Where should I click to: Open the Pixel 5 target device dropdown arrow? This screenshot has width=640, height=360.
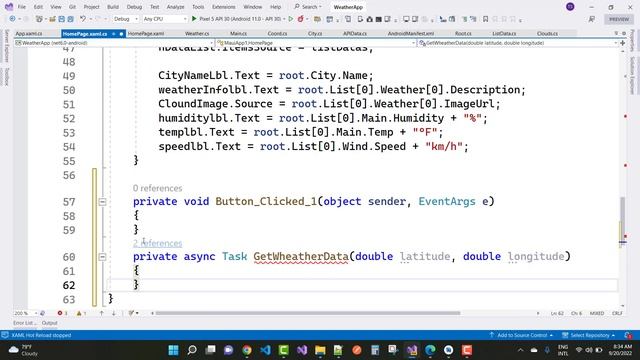coord(284,19)
